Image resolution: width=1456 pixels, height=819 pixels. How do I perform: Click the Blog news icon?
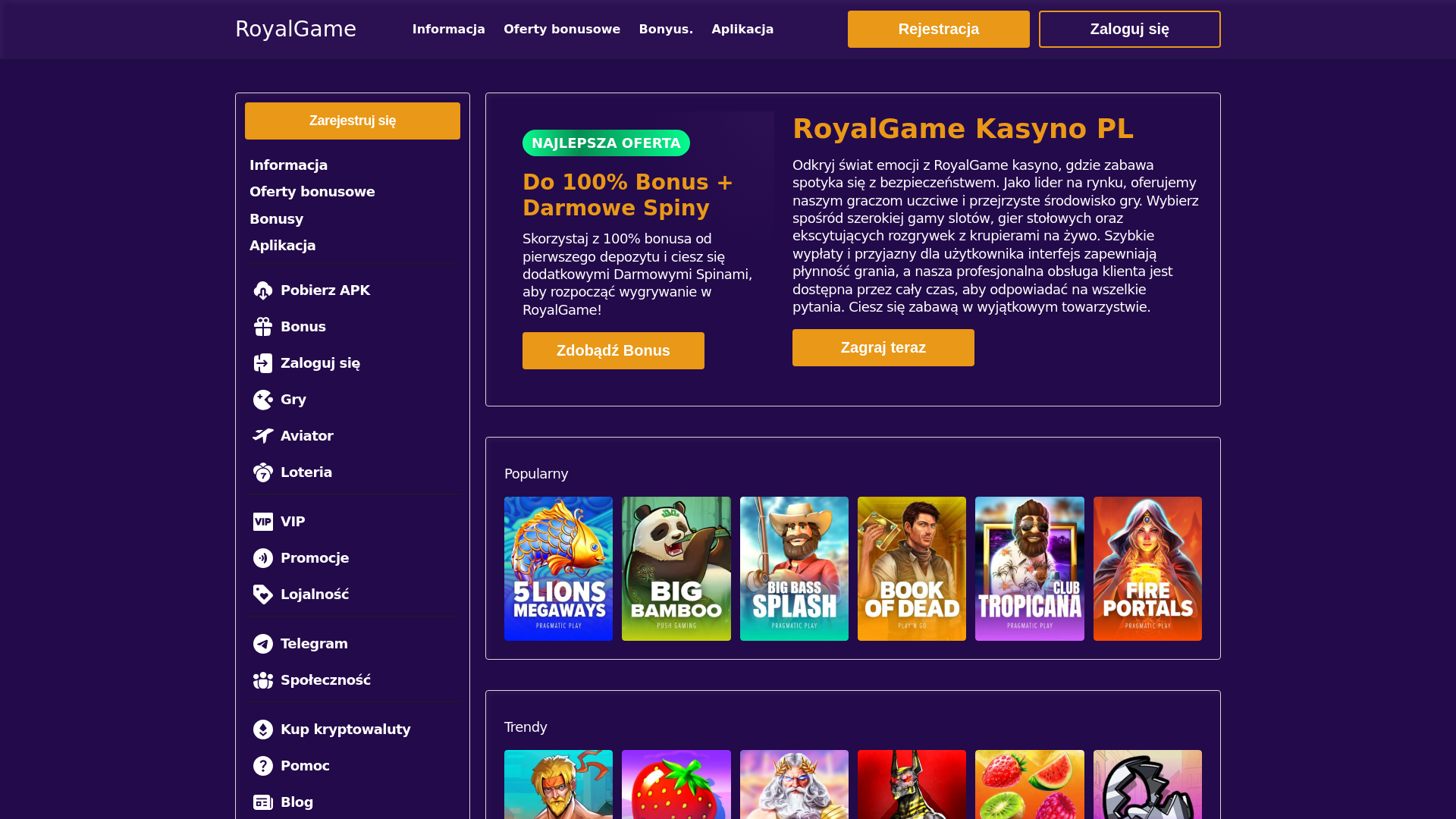(263, 802)
